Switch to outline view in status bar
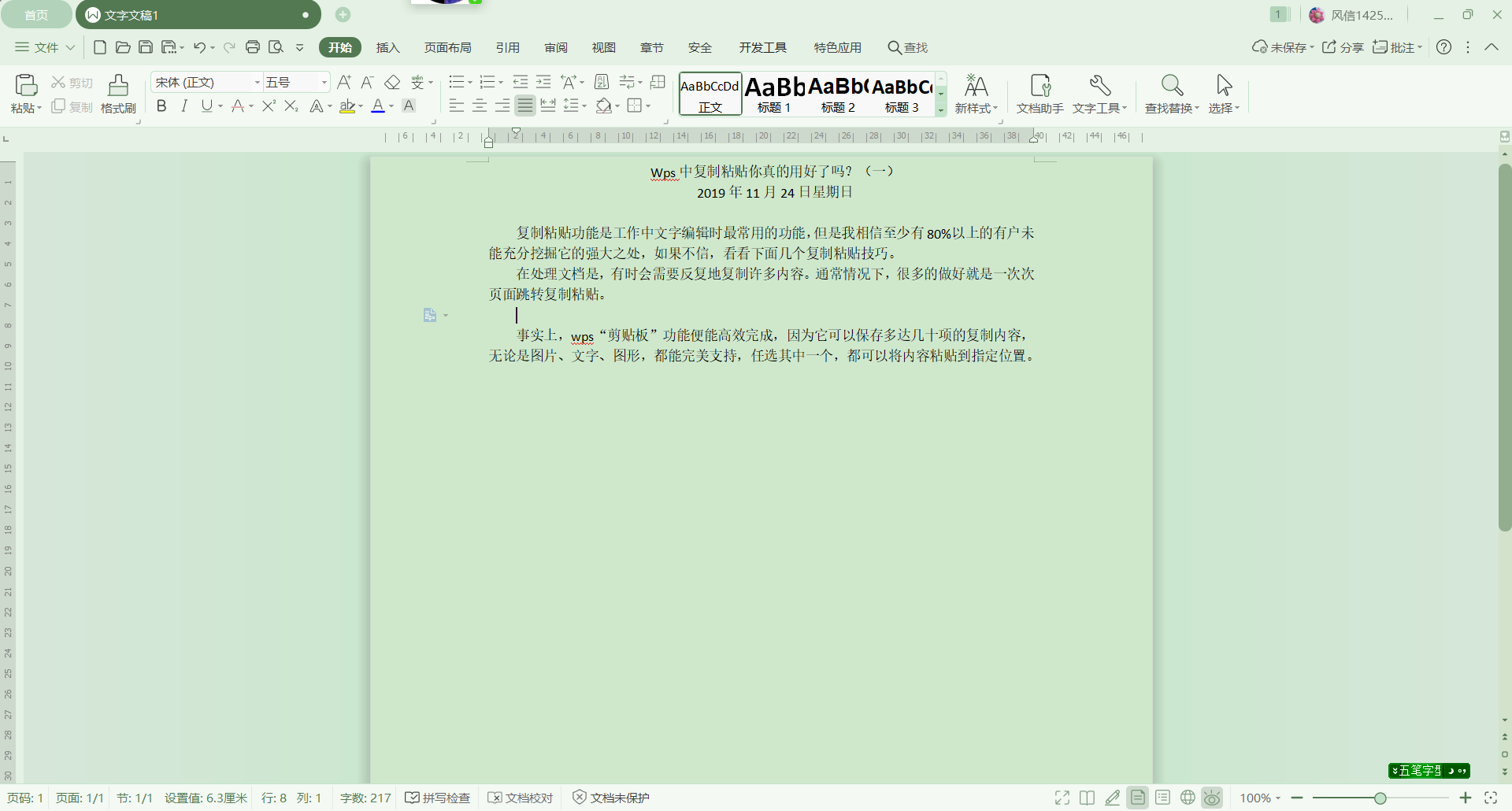Viewport: 1512px width, 811px height. pyautogui.click(x=1162, y=798)
